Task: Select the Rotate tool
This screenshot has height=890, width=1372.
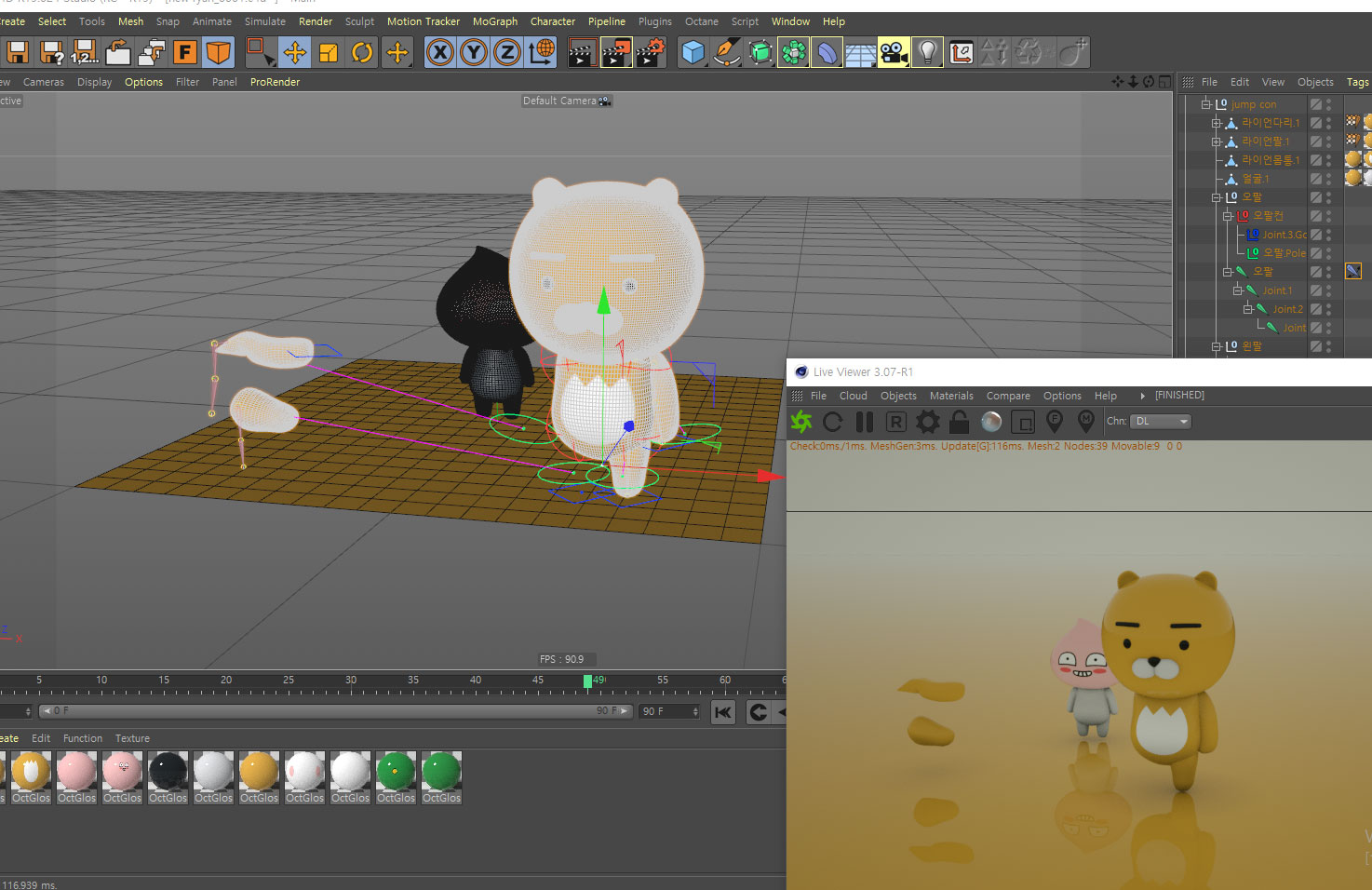Action: click(362, 52)
